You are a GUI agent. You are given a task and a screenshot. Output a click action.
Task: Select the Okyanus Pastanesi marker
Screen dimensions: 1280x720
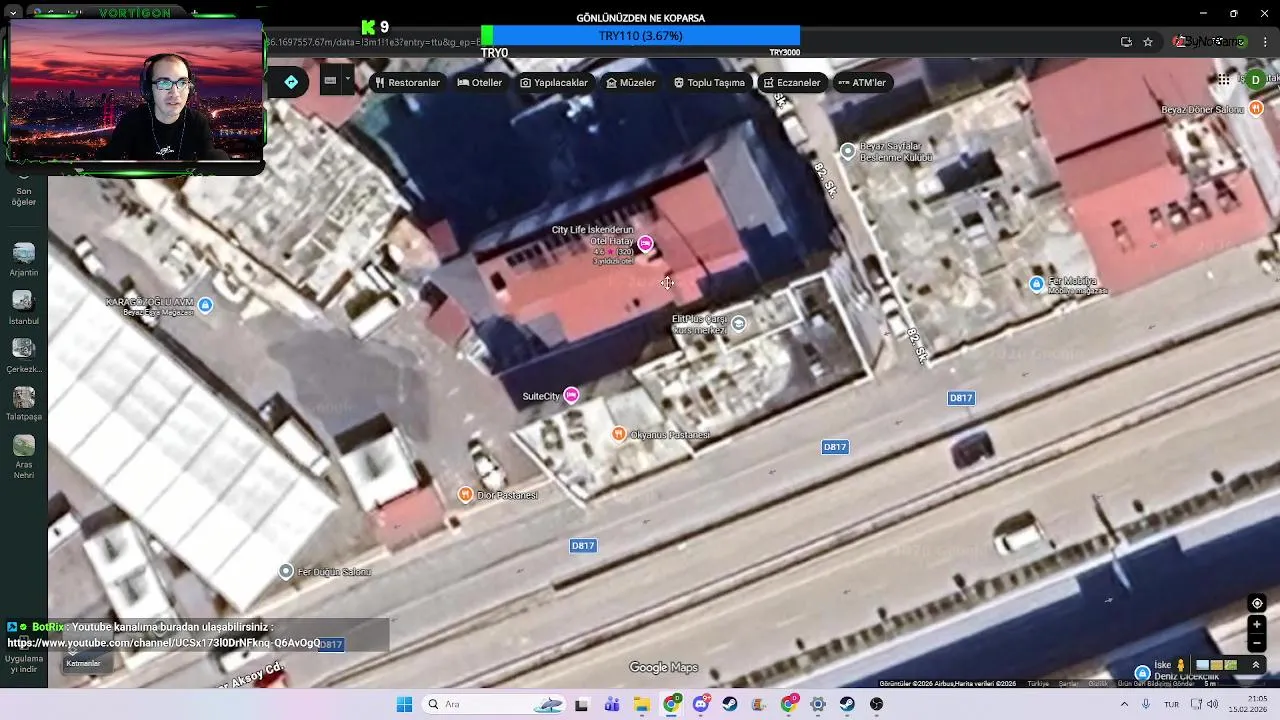[619, 434]
